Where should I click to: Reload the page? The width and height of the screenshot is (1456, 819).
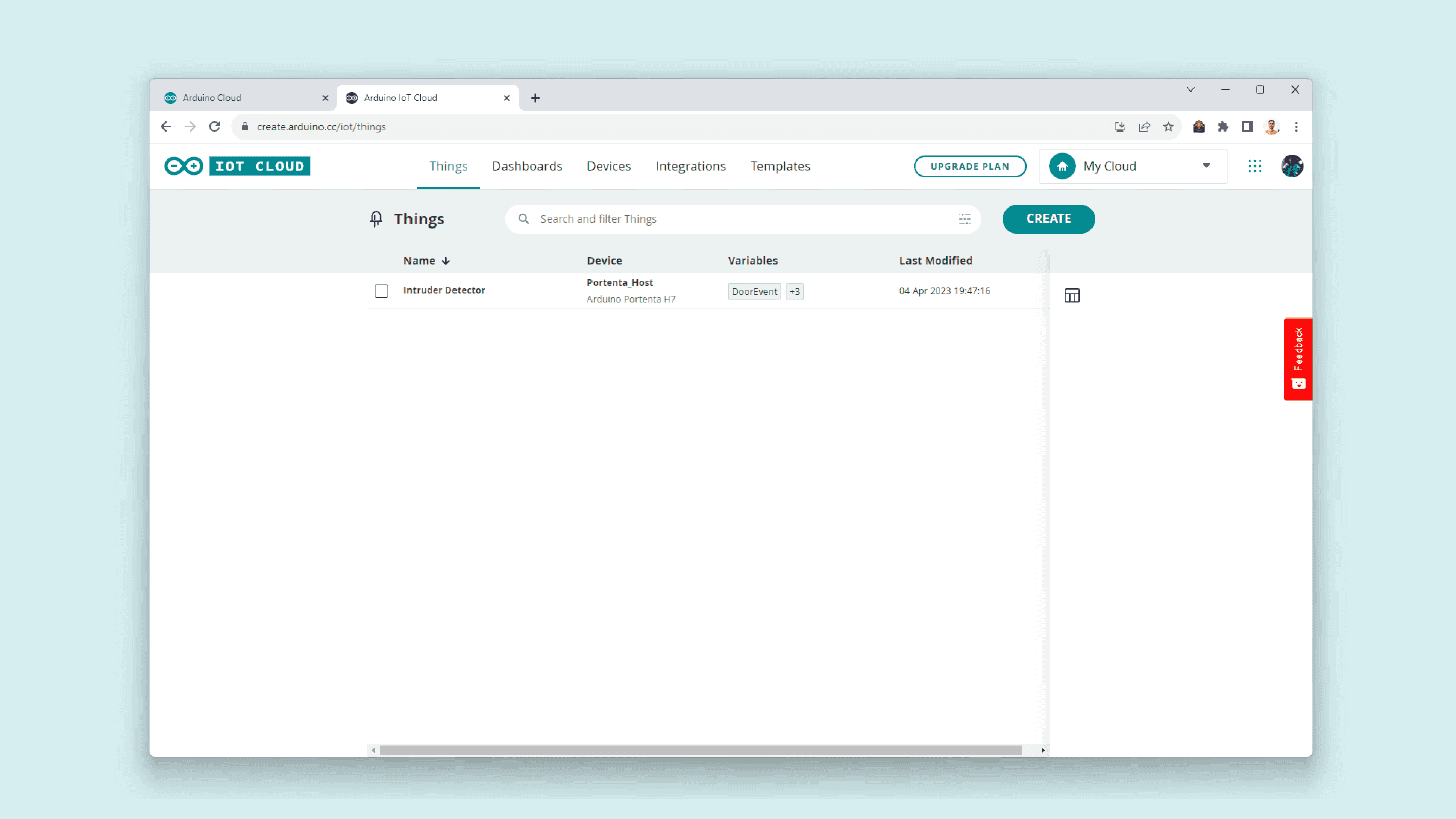pyautogui.click(x=214, y=126)
